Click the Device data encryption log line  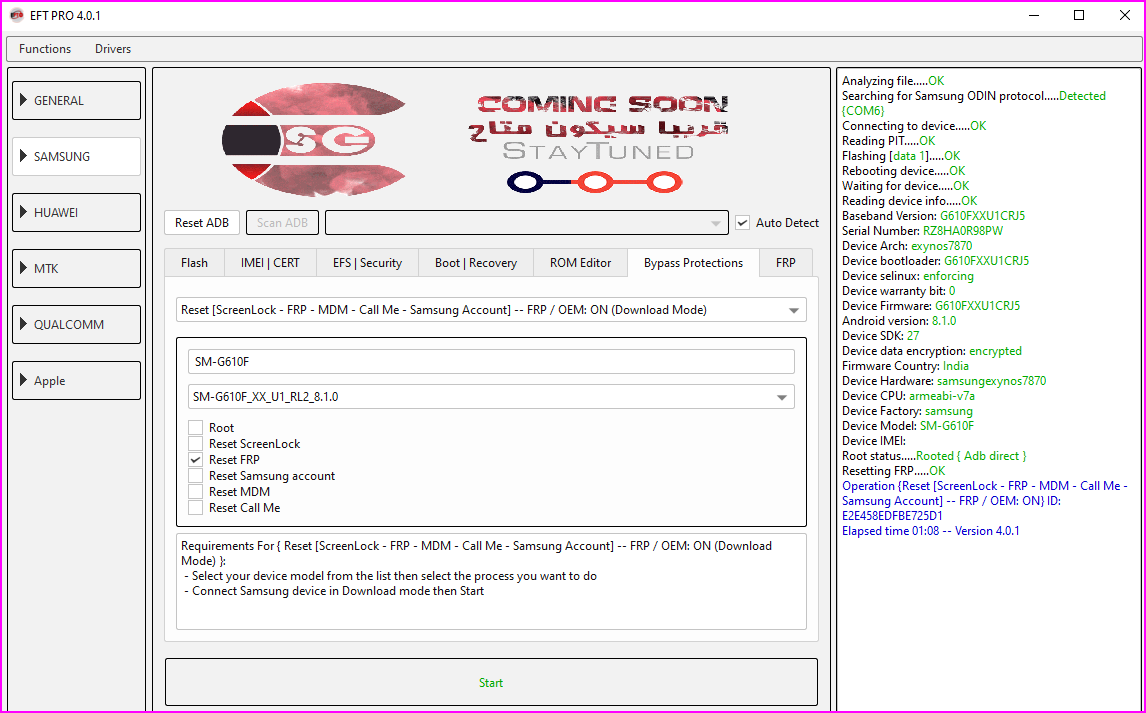(932, 351)
